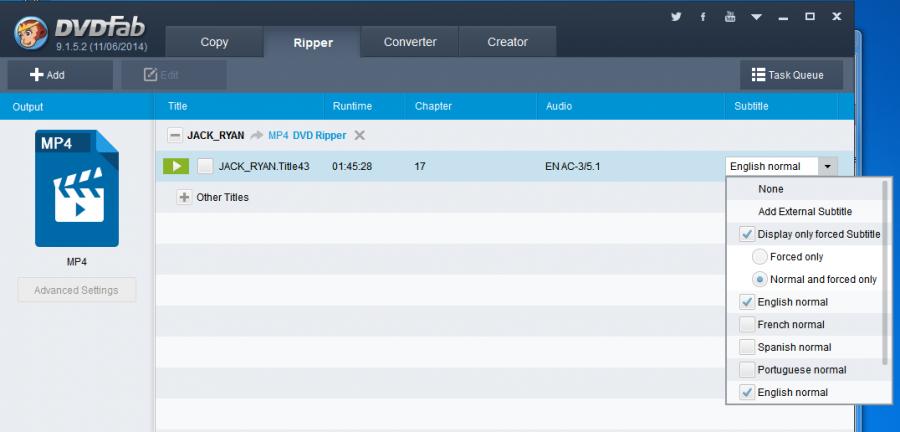Image resolution: width=900 pixels, height=432 pixels.
Task: Click the JACK_RYAN disc name
Action: point(215,136)
